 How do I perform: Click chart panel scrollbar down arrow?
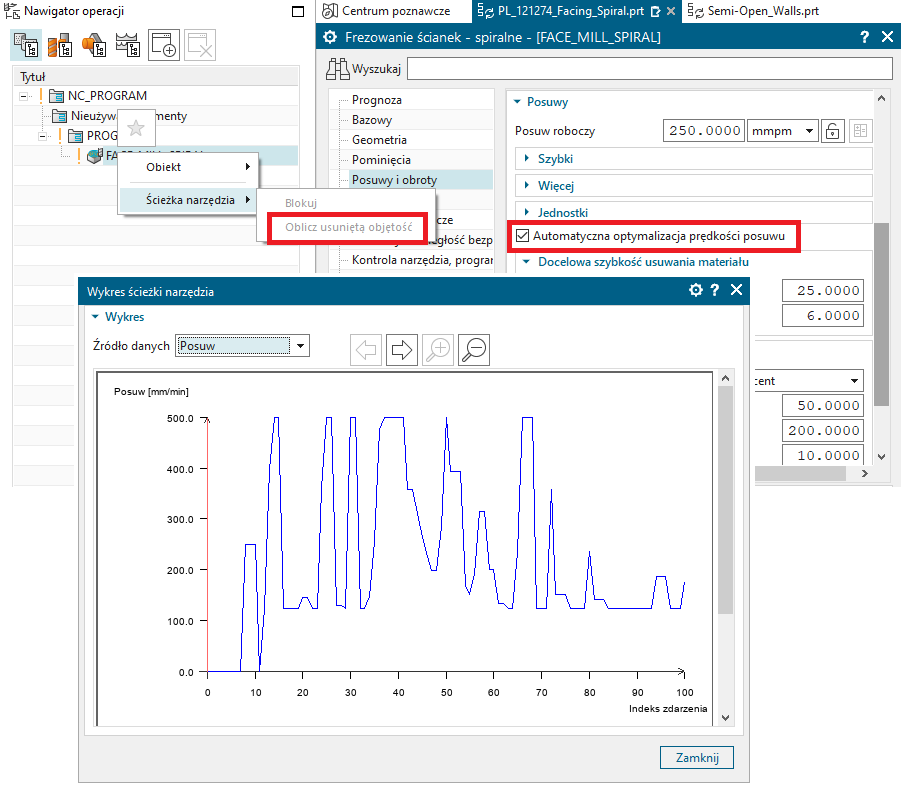(x=725, y=718)
